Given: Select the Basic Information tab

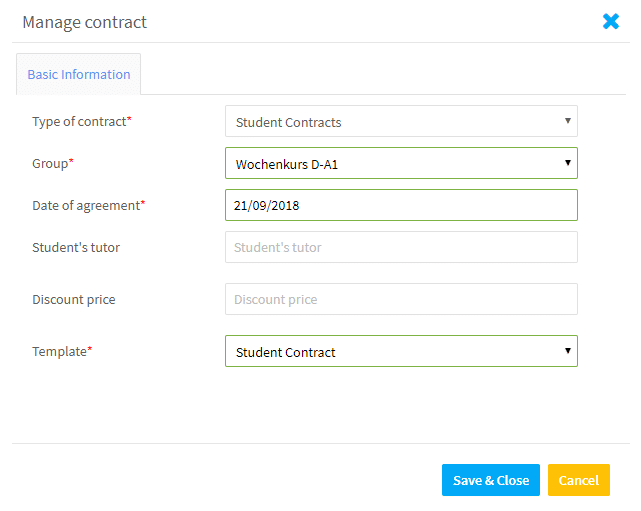Looking at the screenshot, I should (78, 74).
